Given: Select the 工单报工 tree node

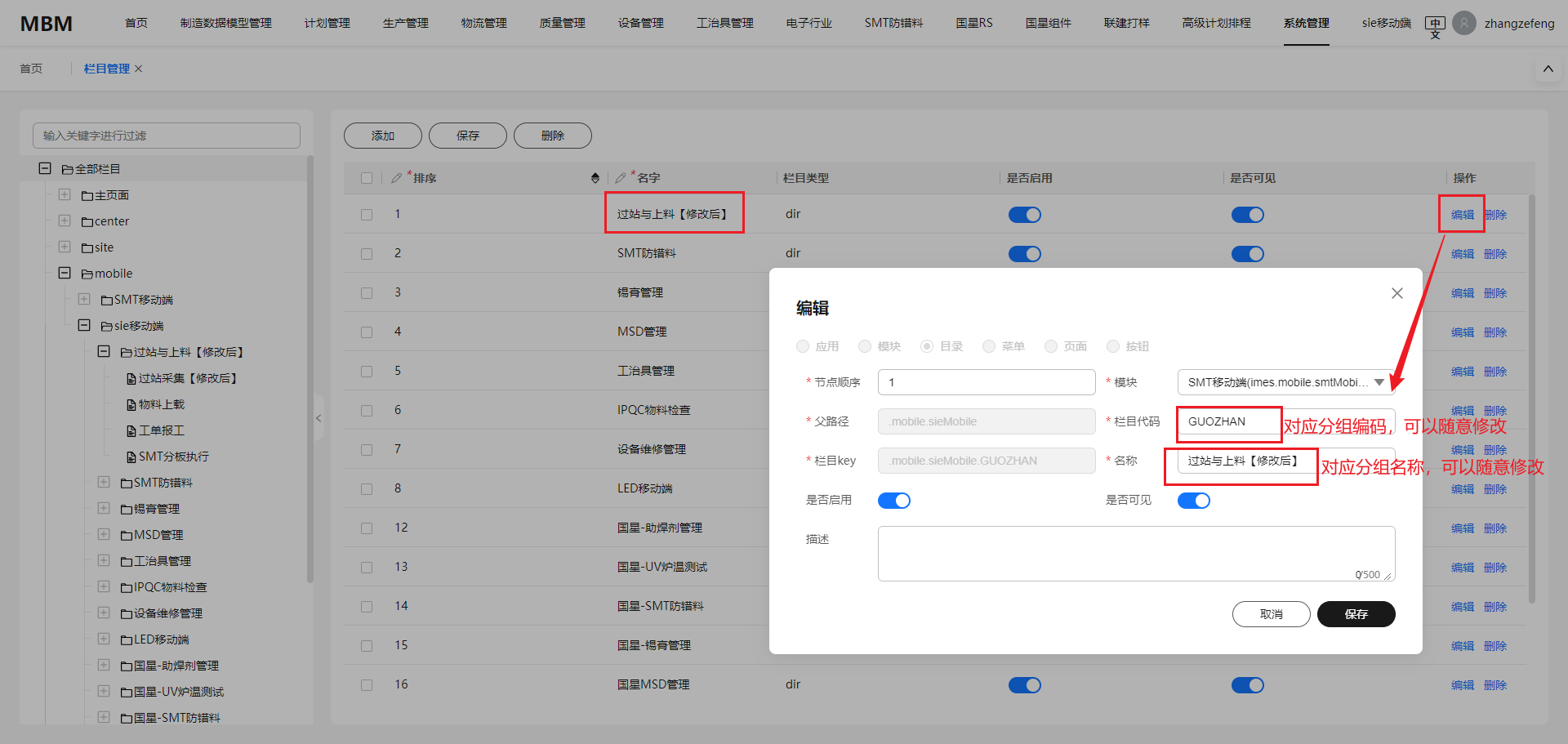Looking at the screenshot, I should pos(155,430).
